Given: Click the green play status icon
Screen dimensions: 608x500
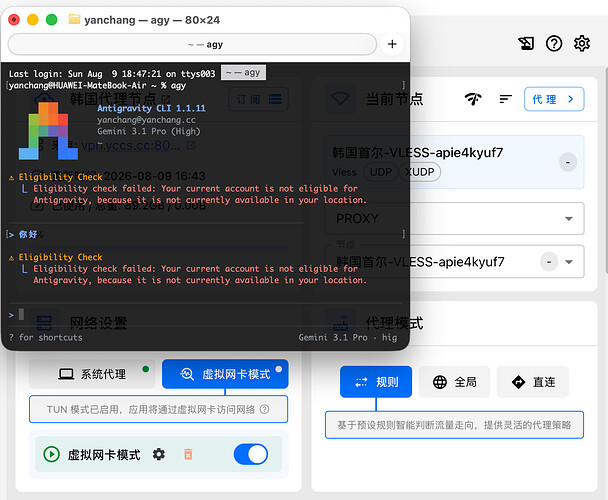Looking at the screenshot, I should point(52,454).
